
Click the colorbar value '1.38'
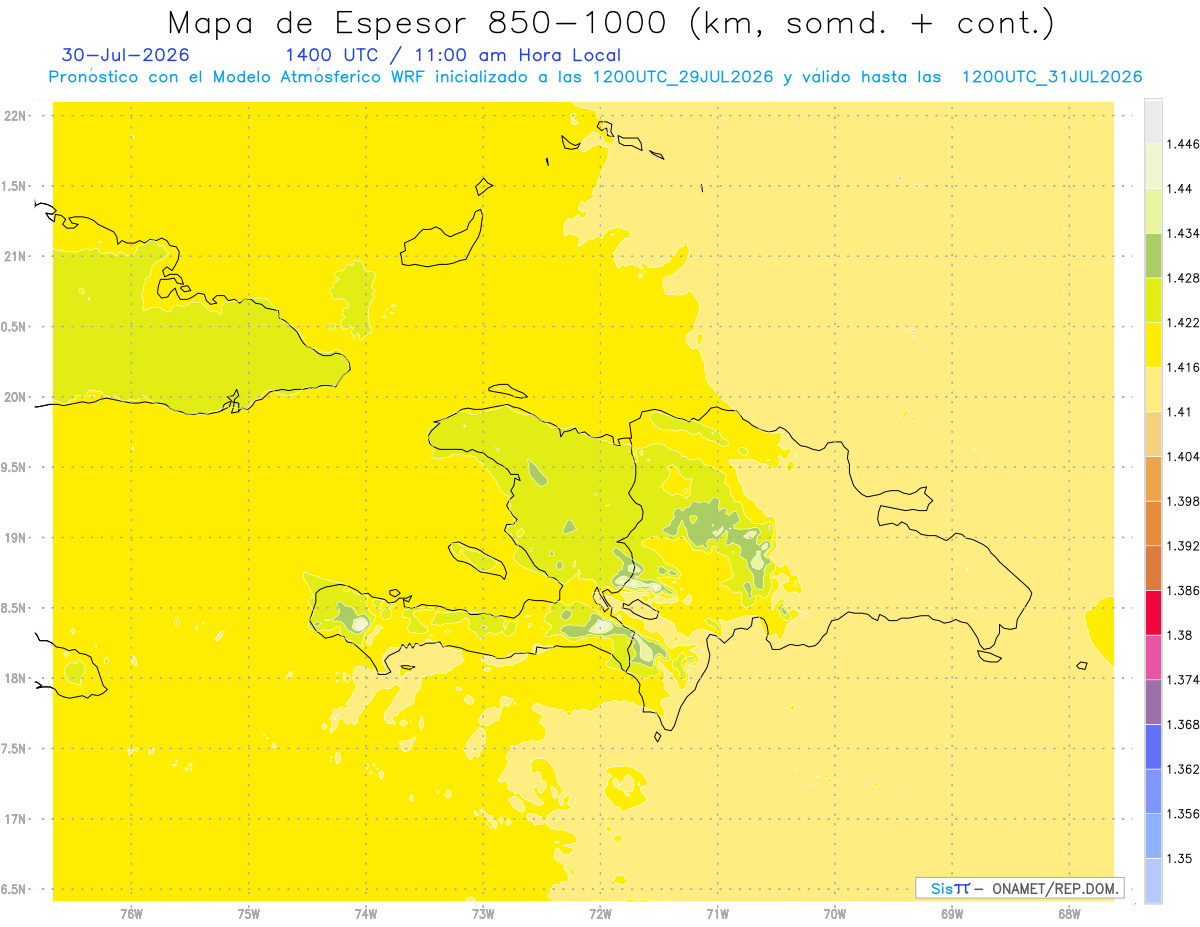1180,635
